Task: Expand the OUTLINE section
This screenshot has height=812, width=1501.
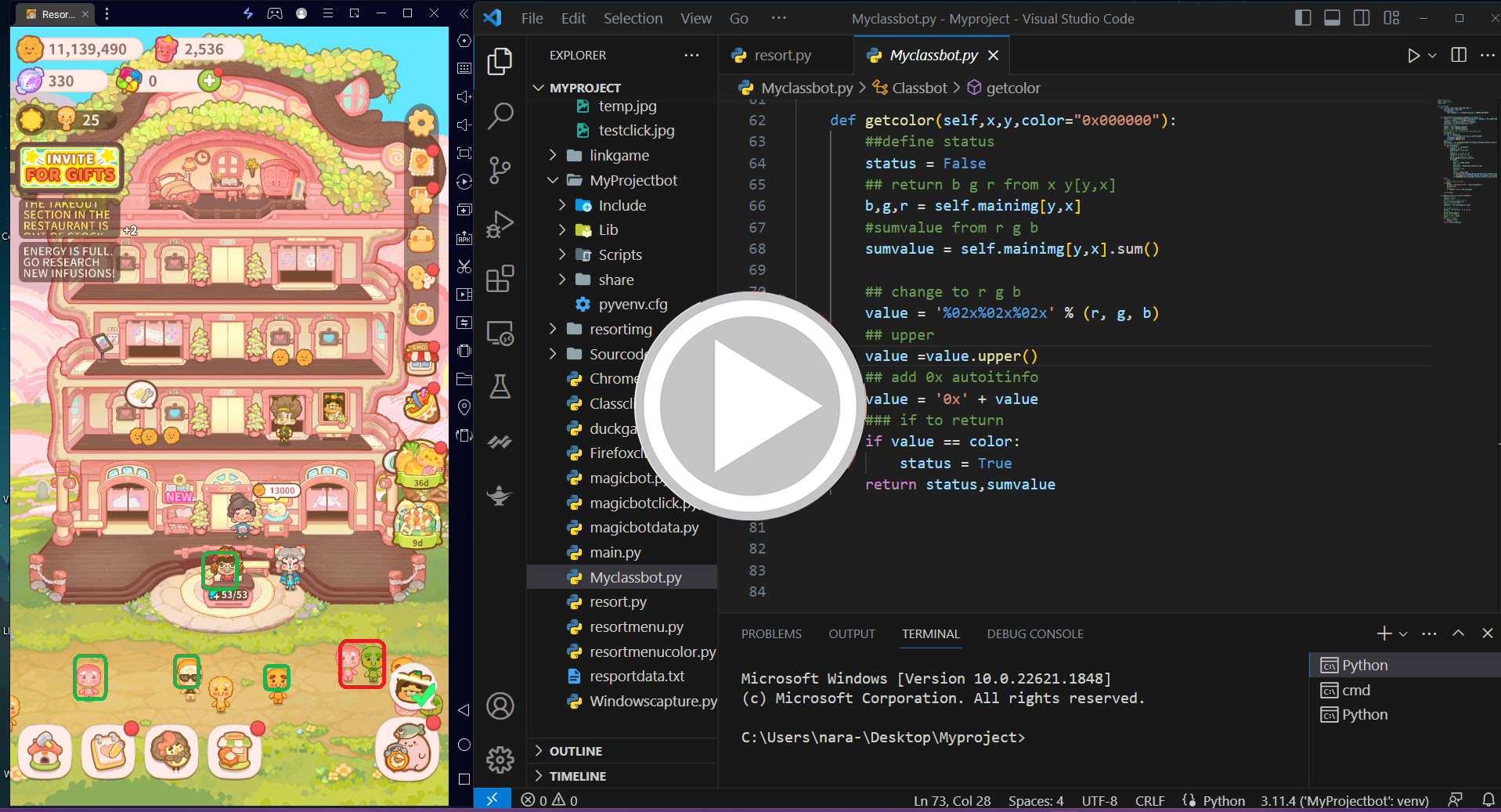Action: coord(622,751)
